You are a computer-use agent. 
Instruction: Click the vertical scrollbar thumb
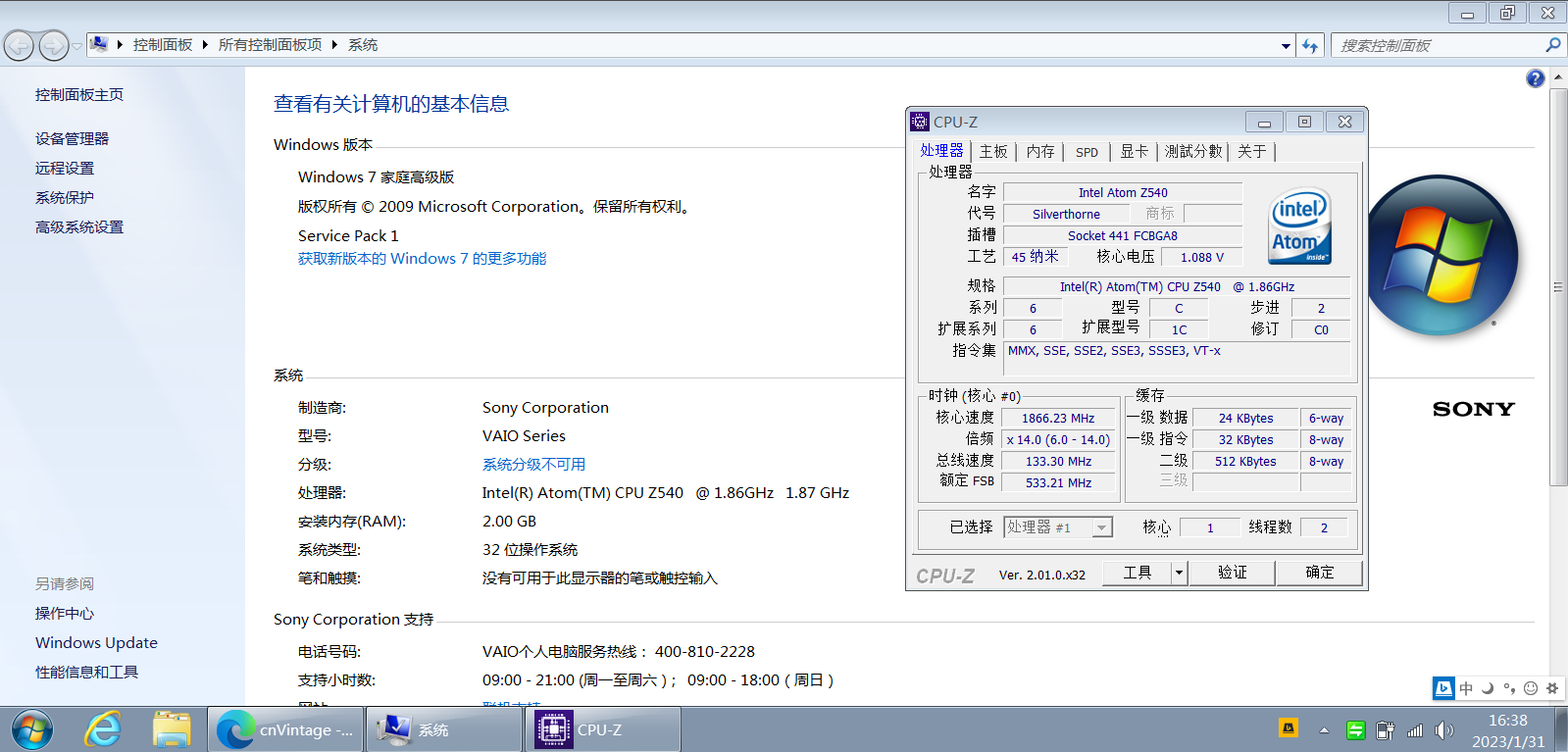pyautogui.click(x=1558, y=286)
